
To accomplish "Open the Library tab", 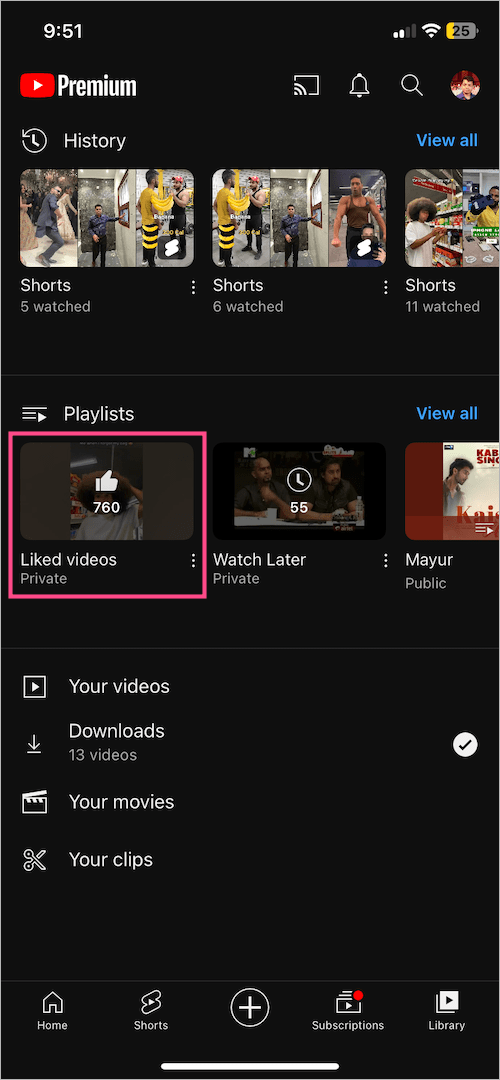I will point(446,1011).
